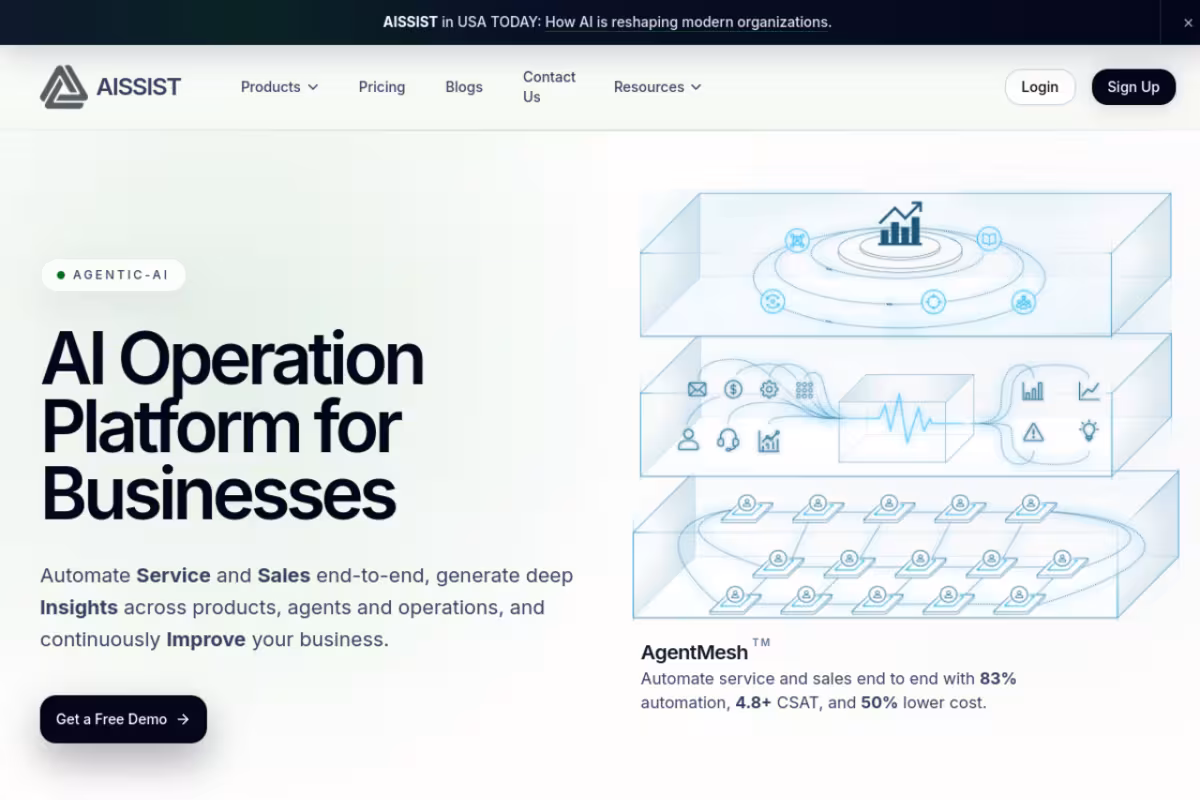This screenshot has height=800, width=1200.
Task: Expand the Products dropdown menu
Action: [279, 87]
